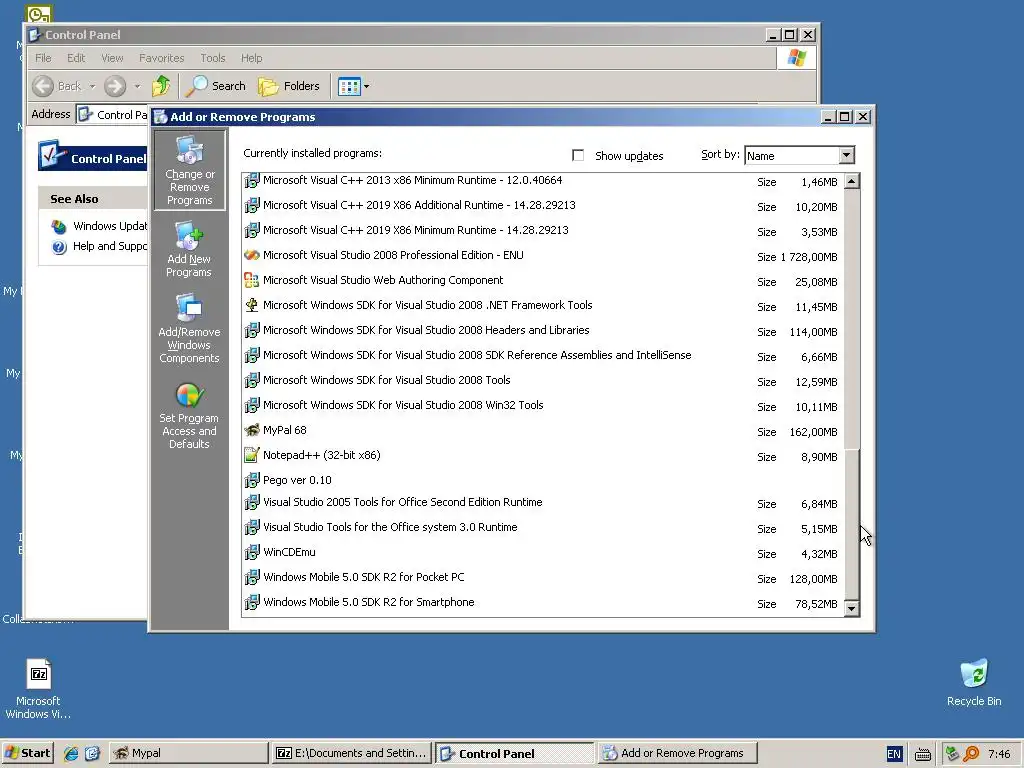Click the Up folder icon in Control Panel toolbar
The height and width of the screenshot is (768, 1024).
point(161,86)
